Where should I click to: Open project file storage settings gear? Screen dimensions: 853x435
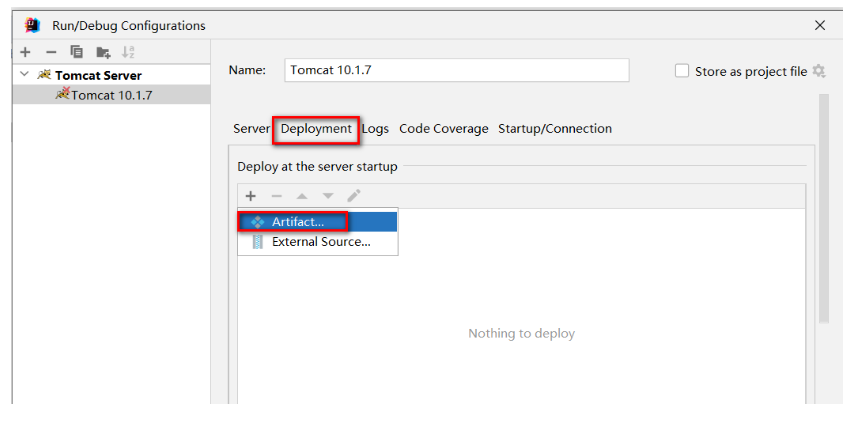click(819, 71)
